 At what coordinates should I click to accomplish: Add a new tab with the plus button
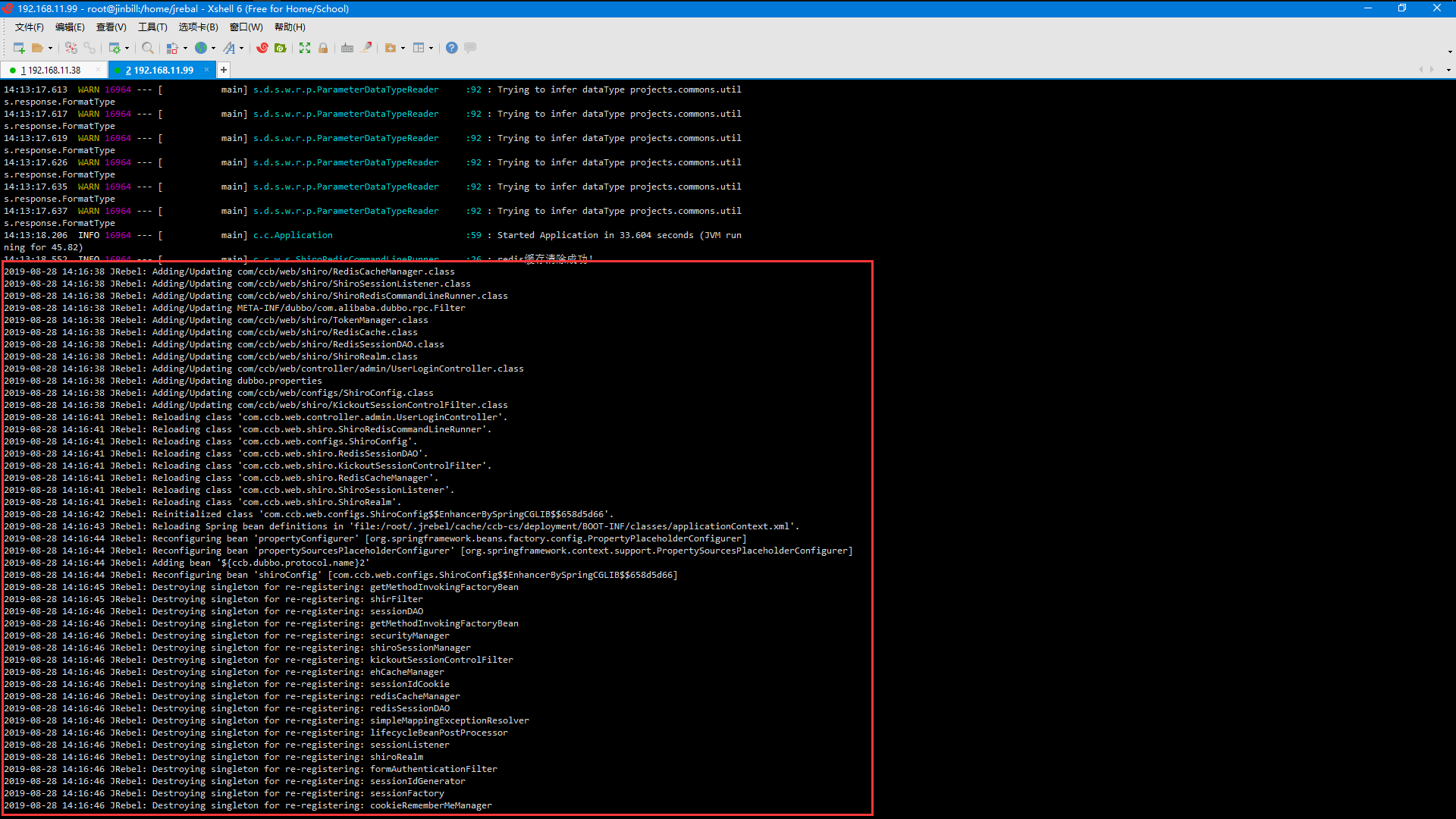(224, 71)
